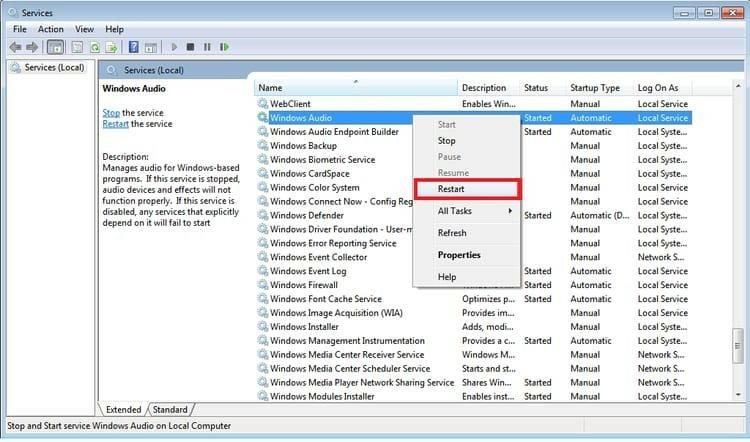The width and height of the screenshot is (750, 442).
Task: Click the gear icon beside Windows Biometric Service
Action: (x=263, y=159)
